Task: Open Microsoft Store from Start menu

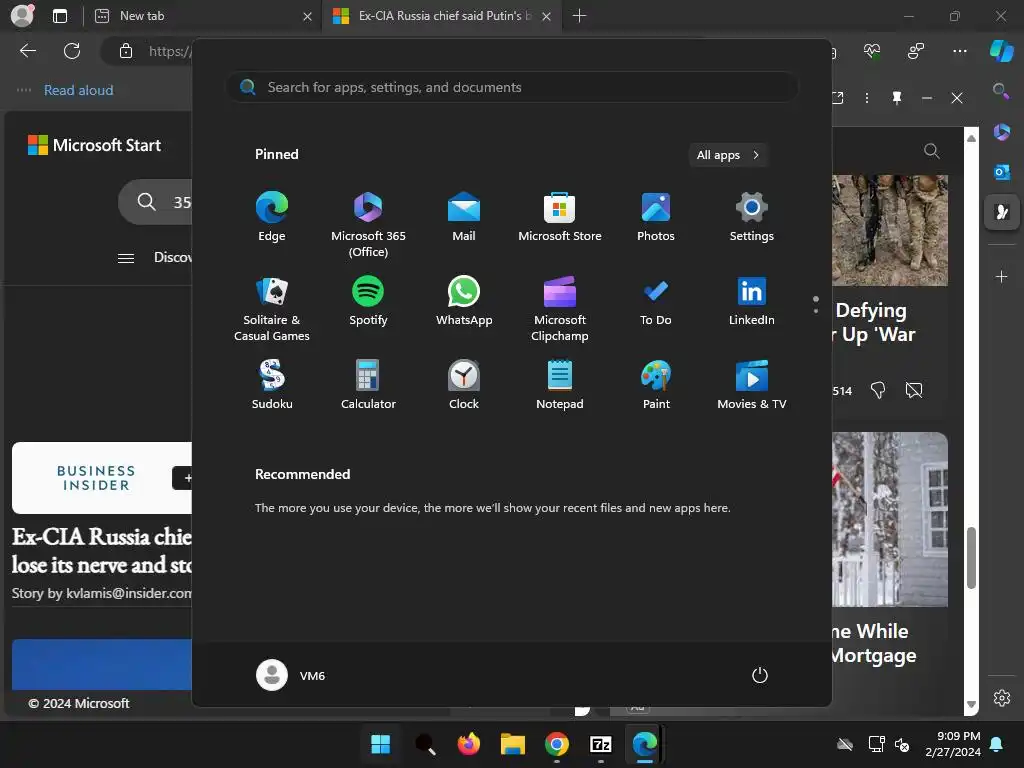Action: (560, 217)
